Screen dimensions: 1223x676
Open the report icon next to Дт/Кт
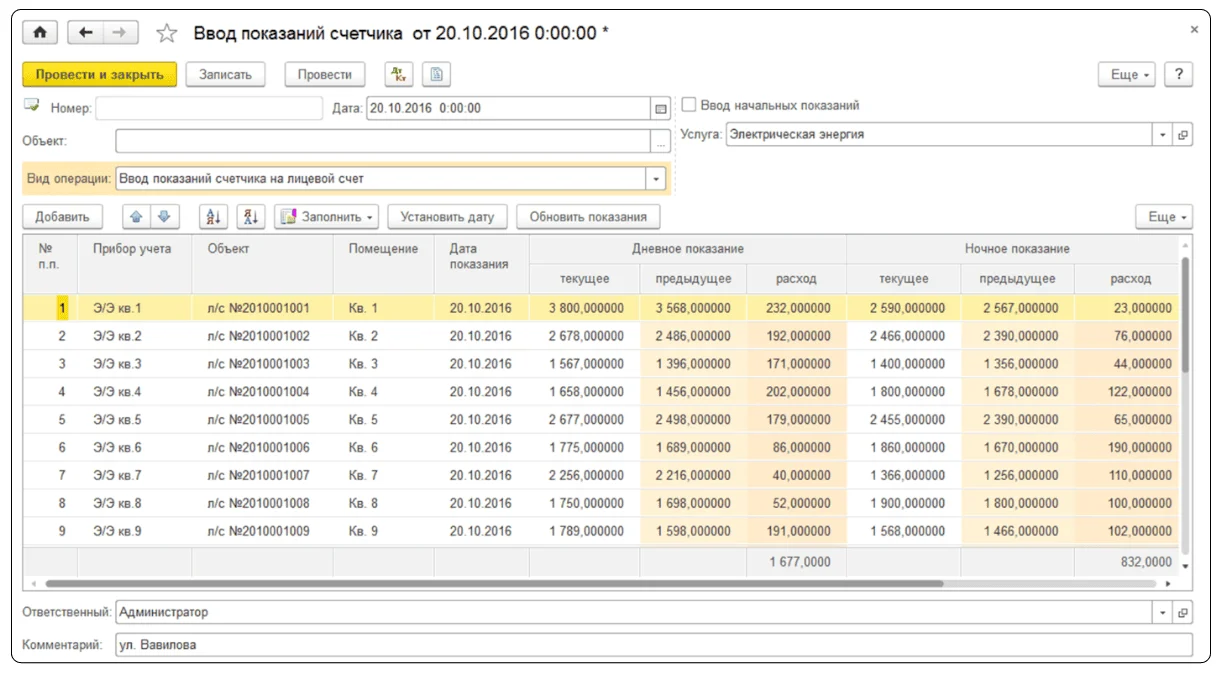[436, 74]
